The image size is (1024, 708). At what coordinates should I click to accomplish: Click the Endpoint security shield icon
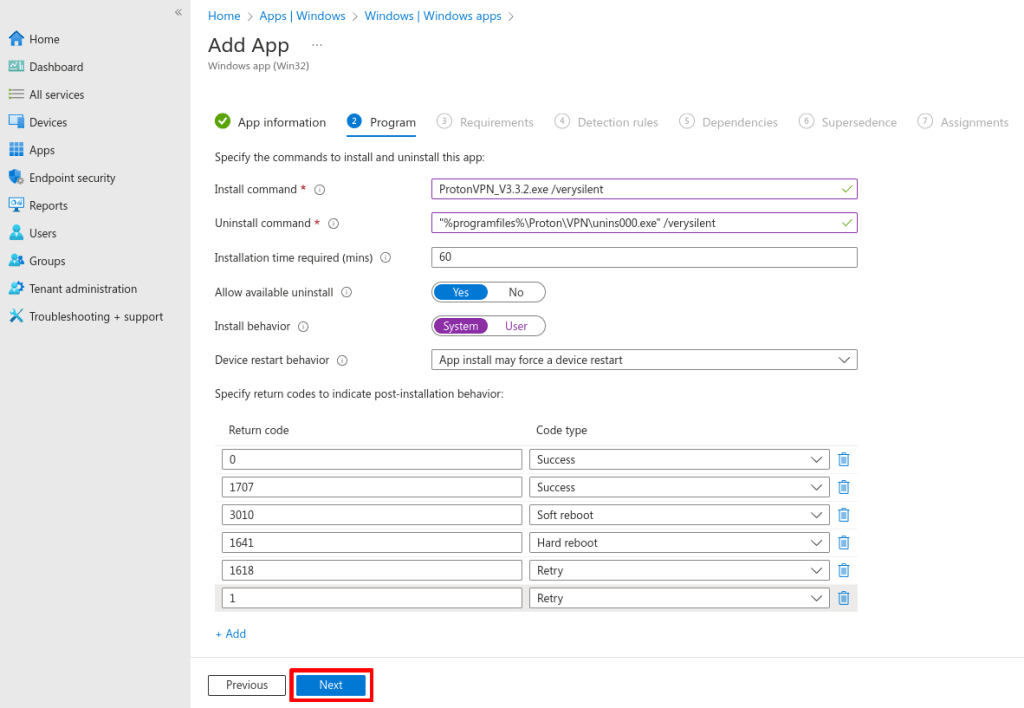tap(16, 177)
